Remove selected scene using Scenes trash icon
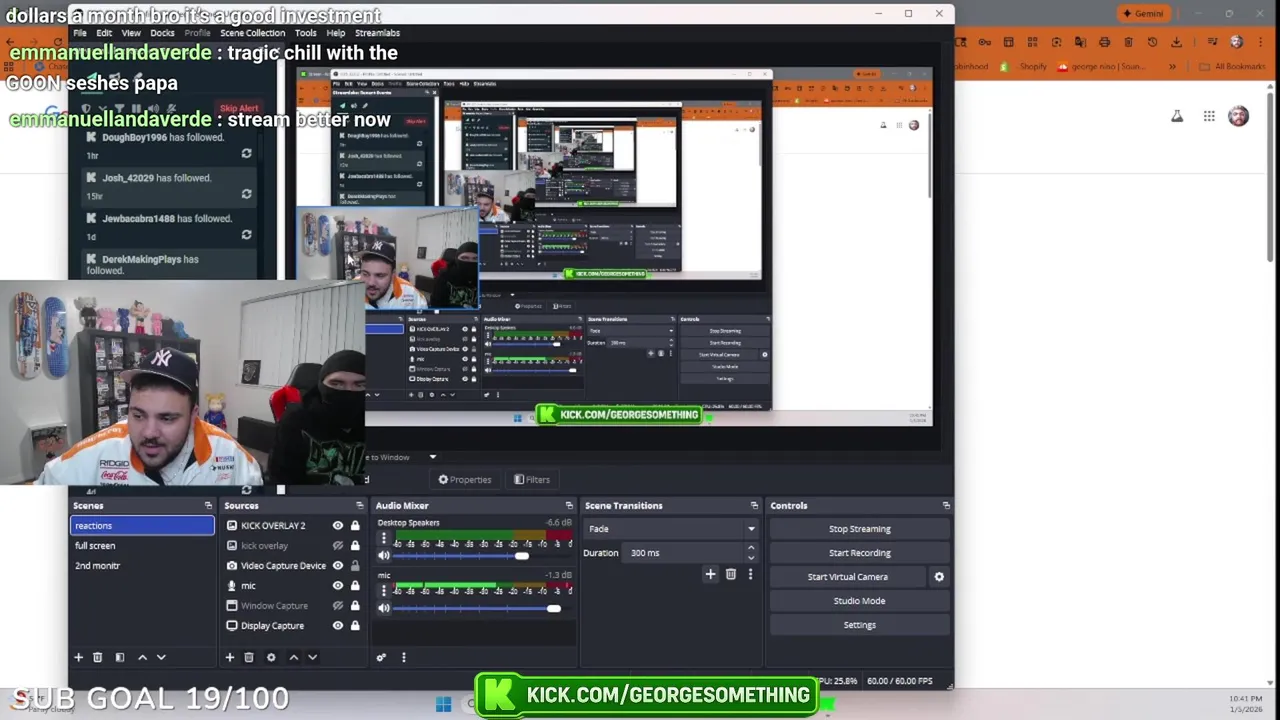This screenshot has height=720, width=1280. (x=97, y=657)
